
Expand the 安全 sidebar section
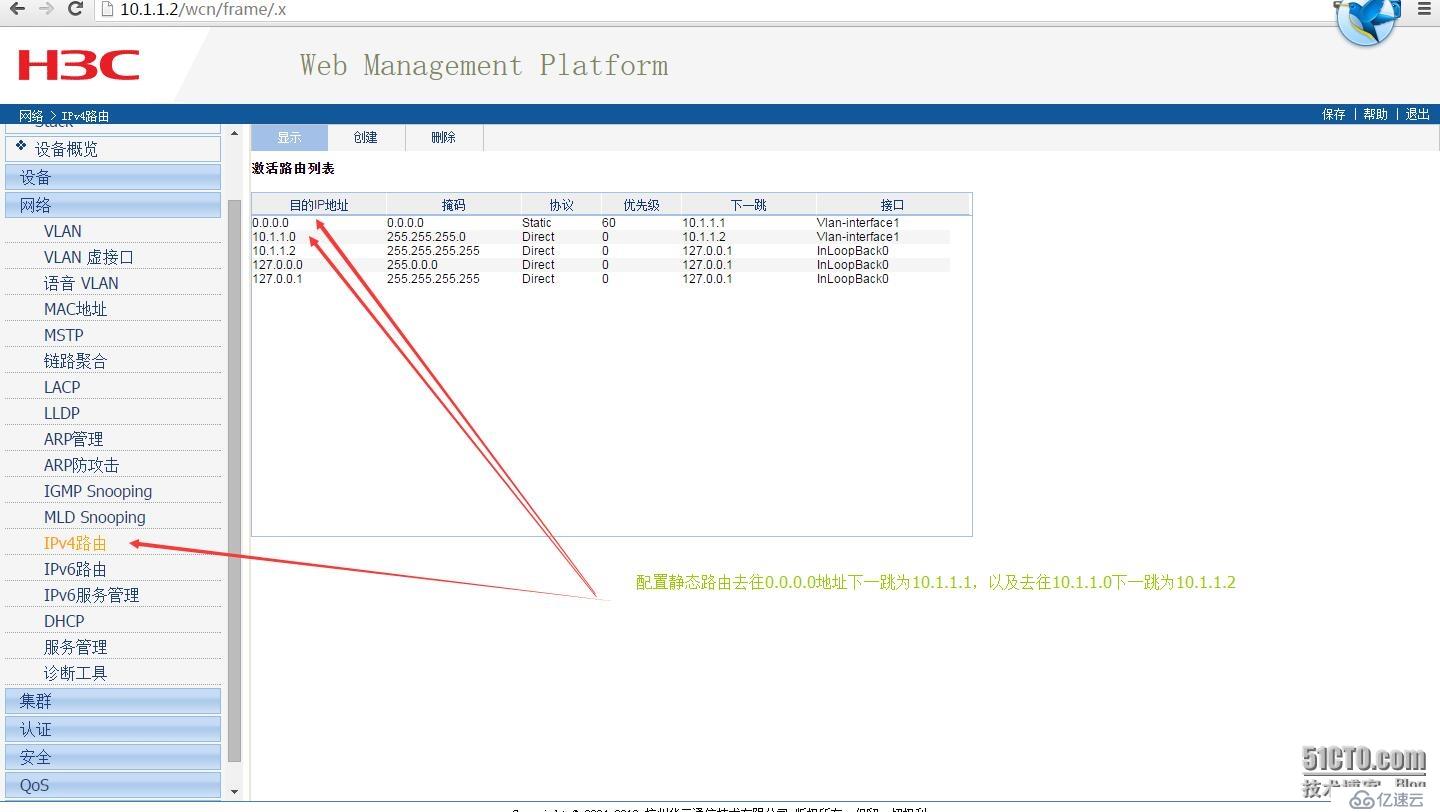(x=113, y=757)
